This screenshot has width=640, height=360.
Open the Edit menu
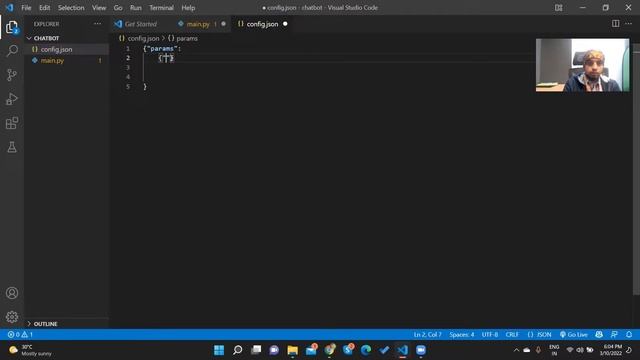[x=44, y=8]
